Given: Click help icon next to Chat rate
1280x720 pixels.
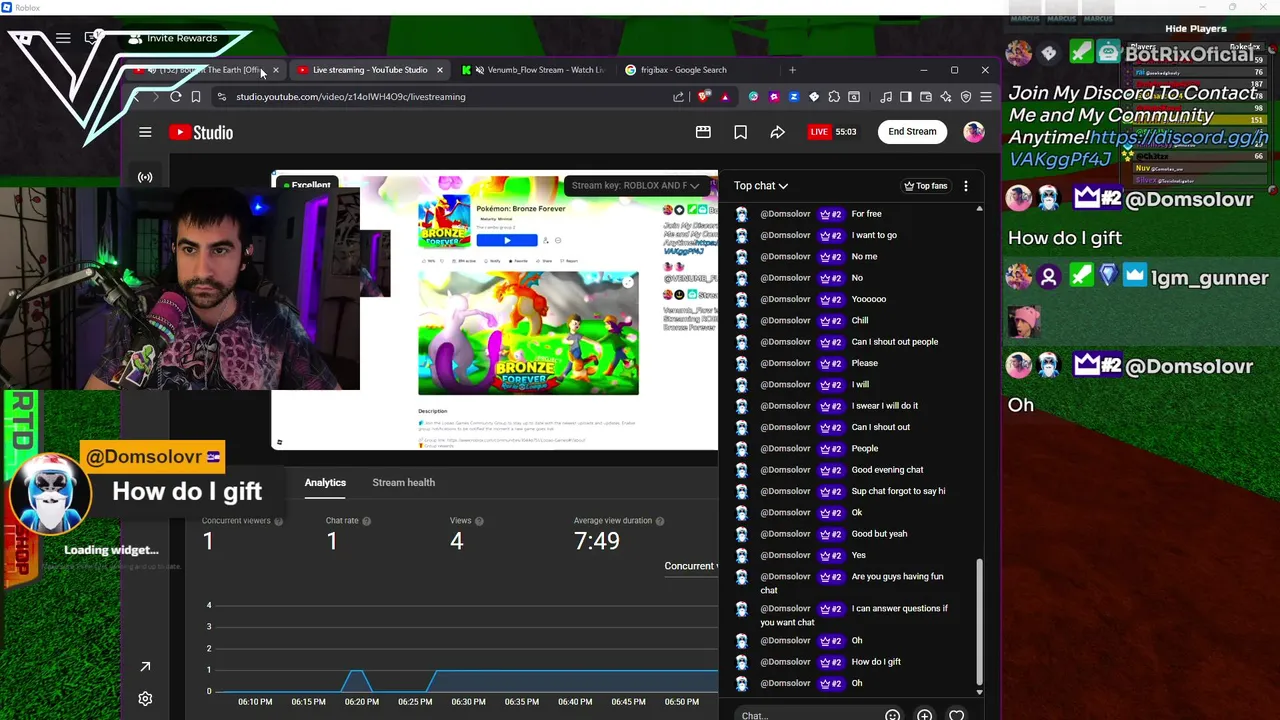Looking at the screenshot, I should 367,521.
